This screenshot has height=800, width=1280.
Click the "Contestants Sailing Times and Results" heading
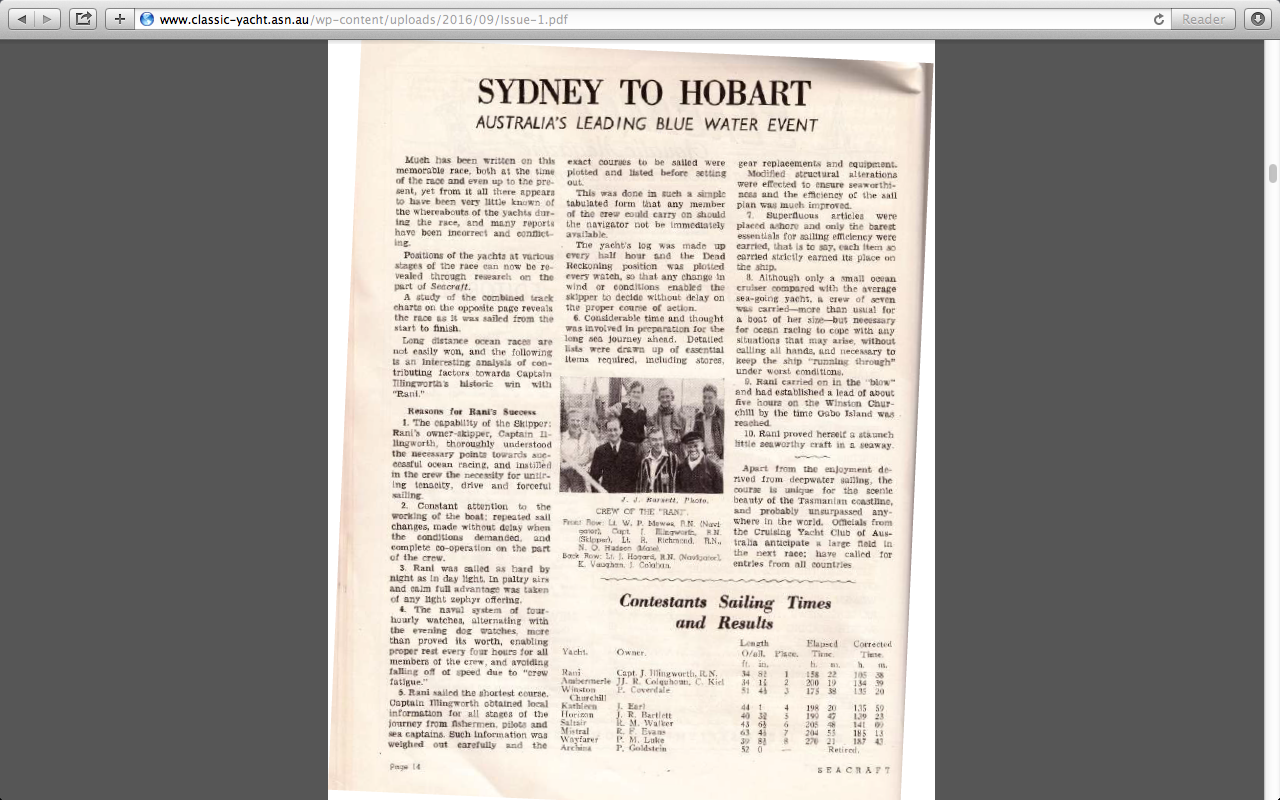[x=725, y=612]
